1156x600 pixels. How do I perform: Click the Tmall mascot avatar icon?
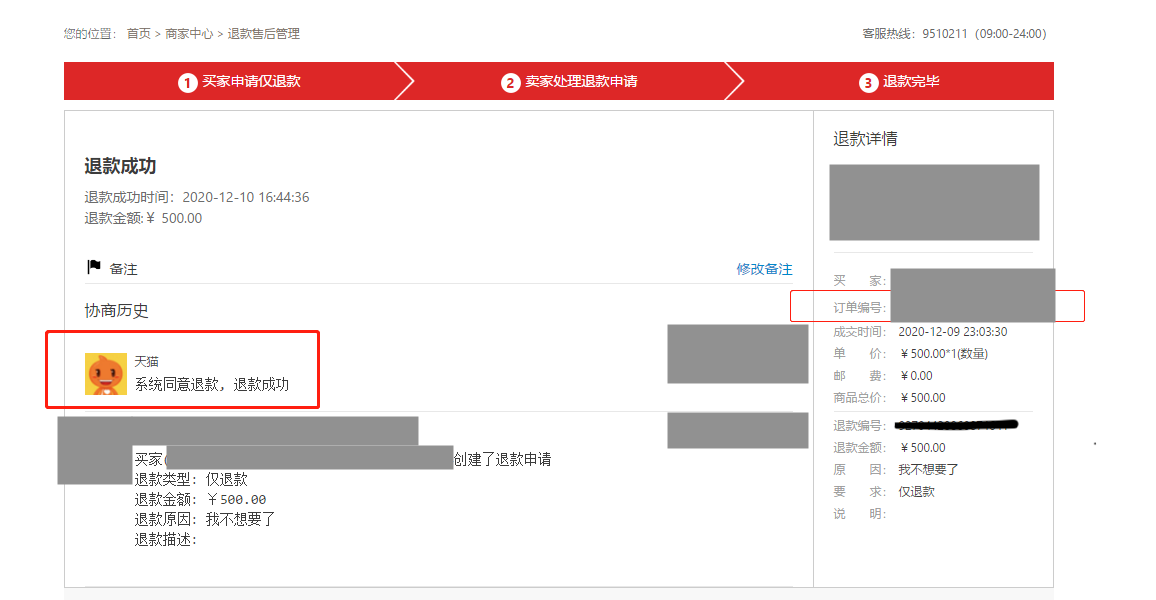click(105, 374)
